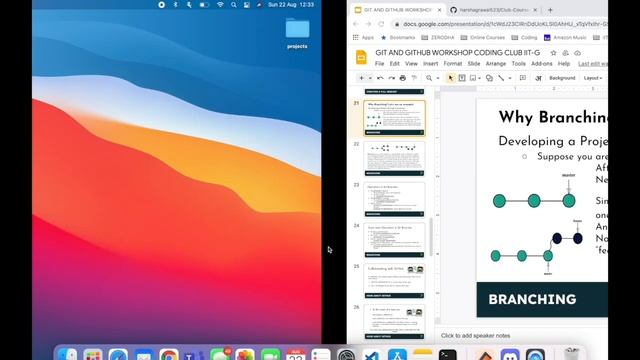640x360 pixels.
Task: Open Bluetooth menu bar icon
Action: (x=176, y=5)
